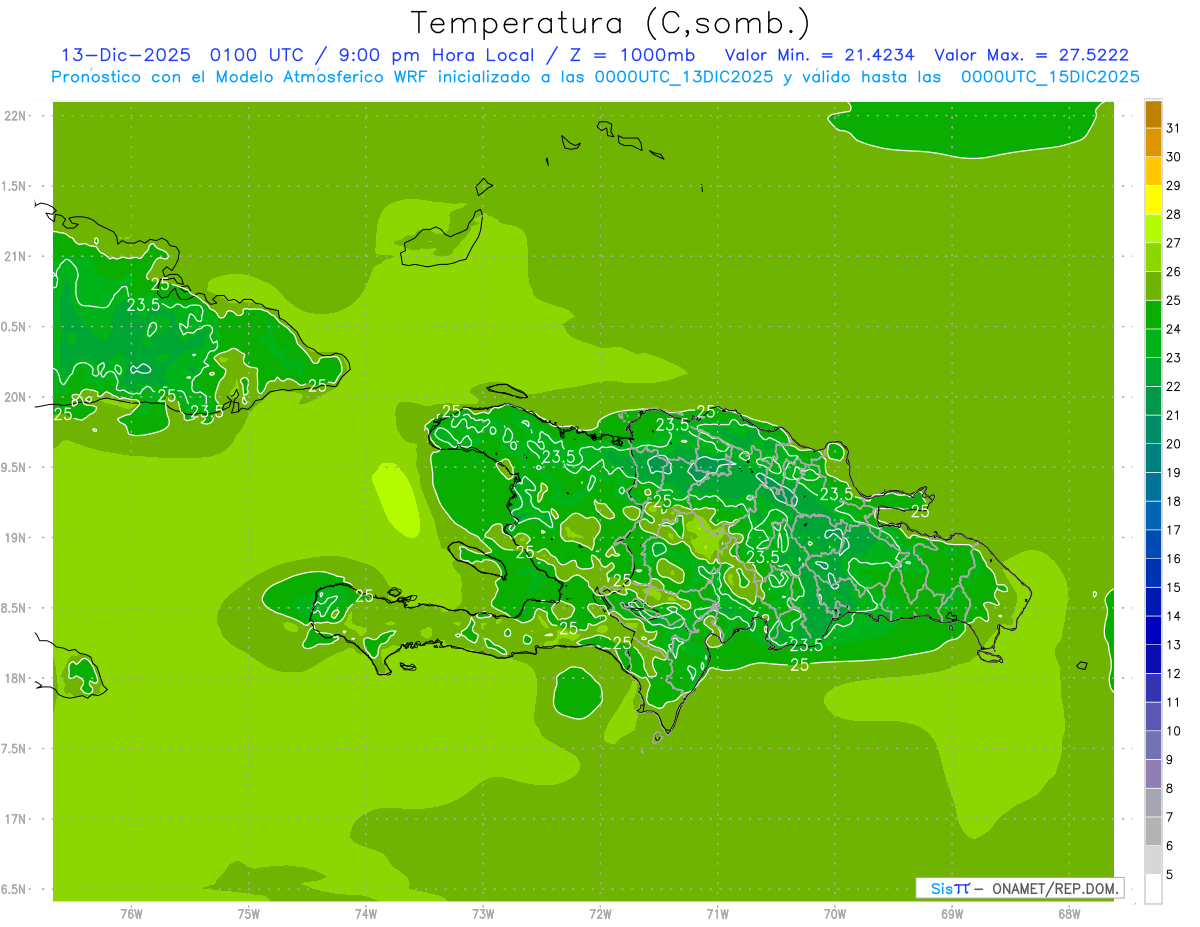Image resolution: width=1200 pixels, height=927 pixels.
Task: Select the 'Z = 1000mb' level text
Action: 632,55
